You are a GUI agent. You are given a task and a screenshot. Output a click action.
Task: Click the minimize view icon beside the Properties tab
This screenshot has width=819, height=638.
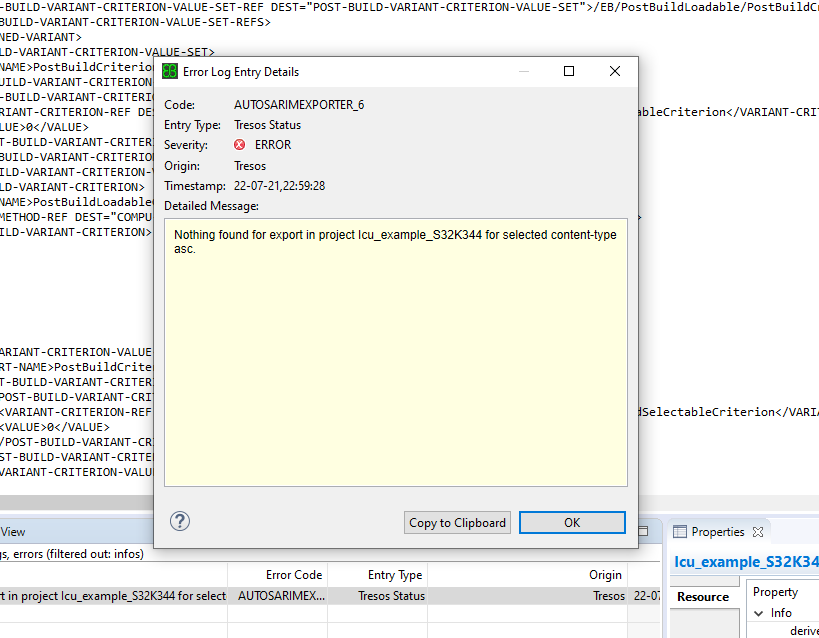641,530
